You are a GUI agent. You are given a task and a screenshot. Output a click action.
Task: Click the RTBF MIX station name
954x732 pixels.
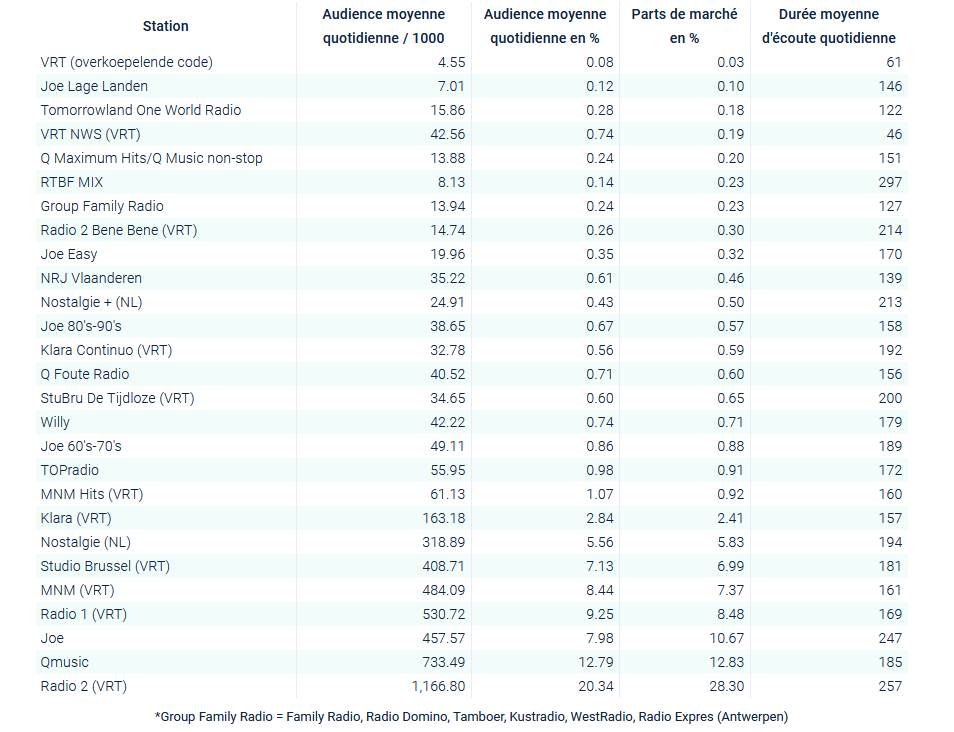[72, 182]
